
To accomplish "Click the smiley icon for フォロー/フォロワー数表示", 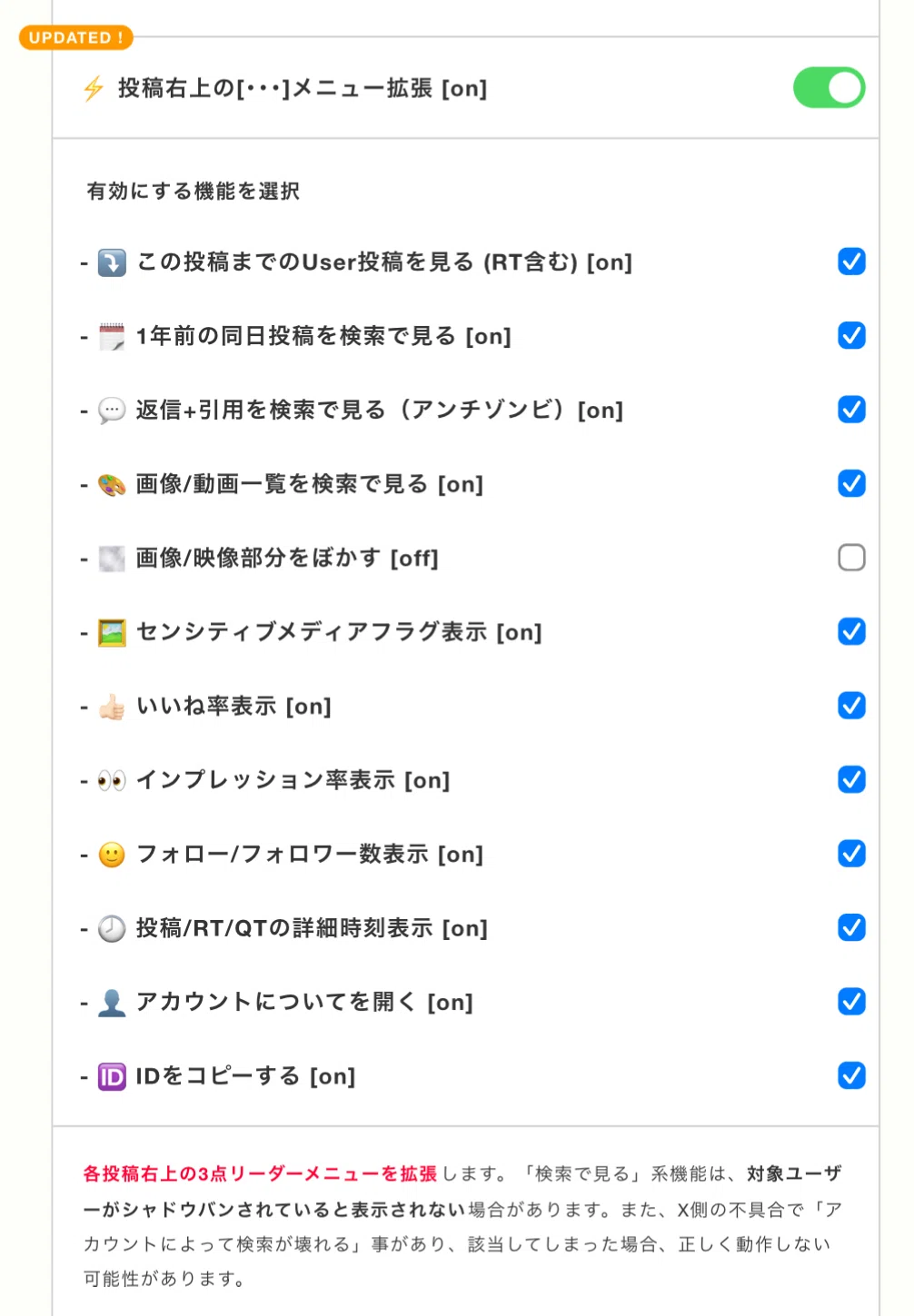I will [112, 855].
